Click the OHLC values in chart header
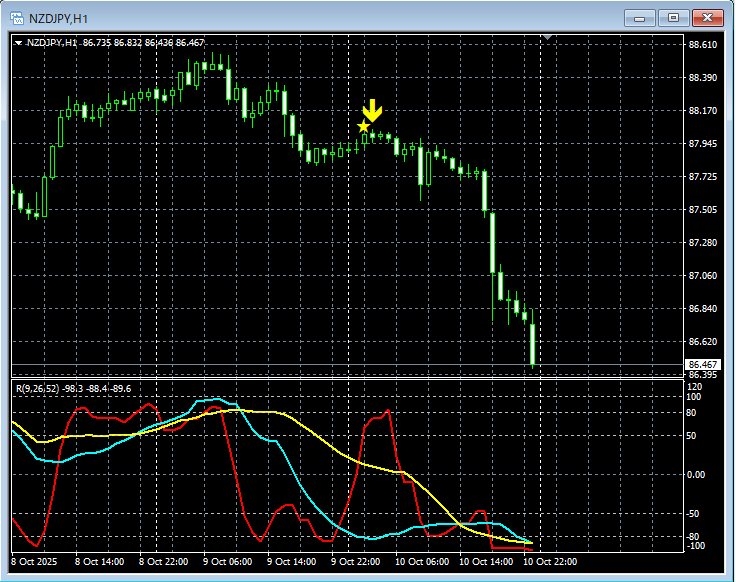The image size is (736, 582). [x=144, y=43]
